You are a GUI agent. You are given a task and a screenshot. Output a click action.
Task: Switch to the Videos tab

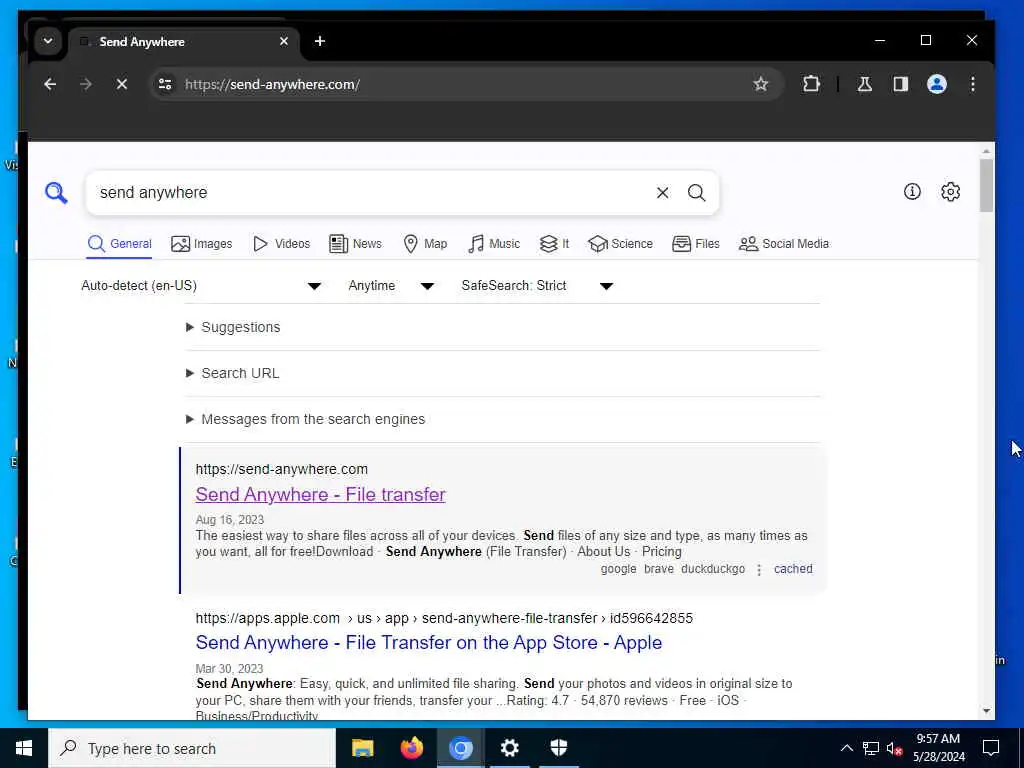click(281, 244)
